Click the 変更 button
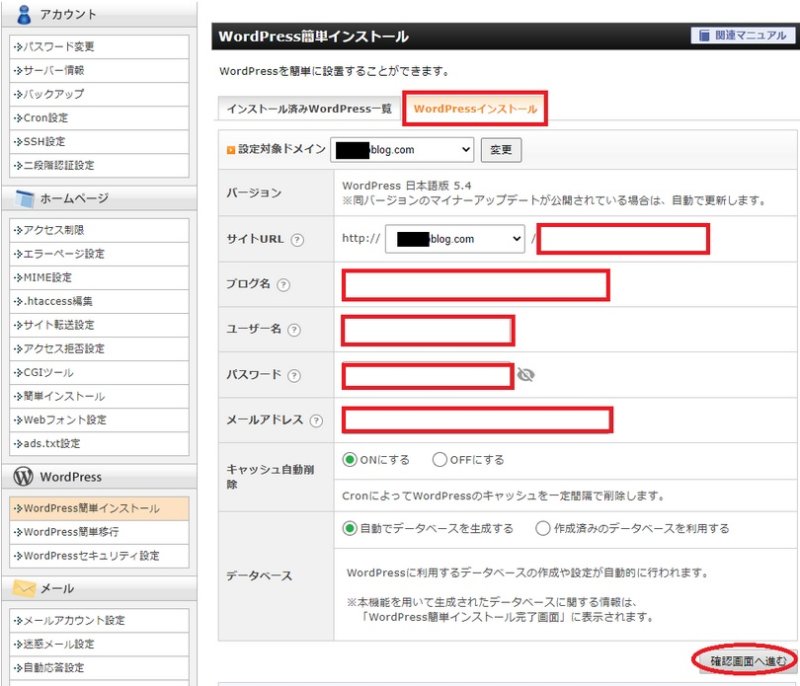 (x=501, y=150)
